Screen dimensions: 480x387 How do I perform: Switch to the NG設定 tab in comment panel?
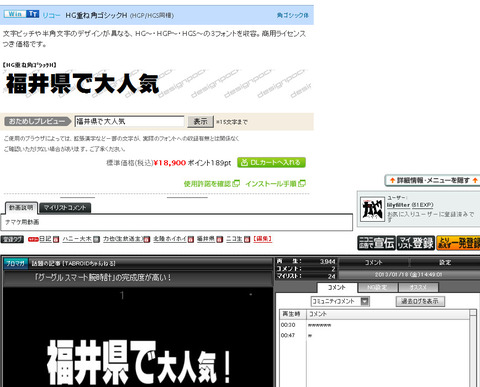point(378,287)
